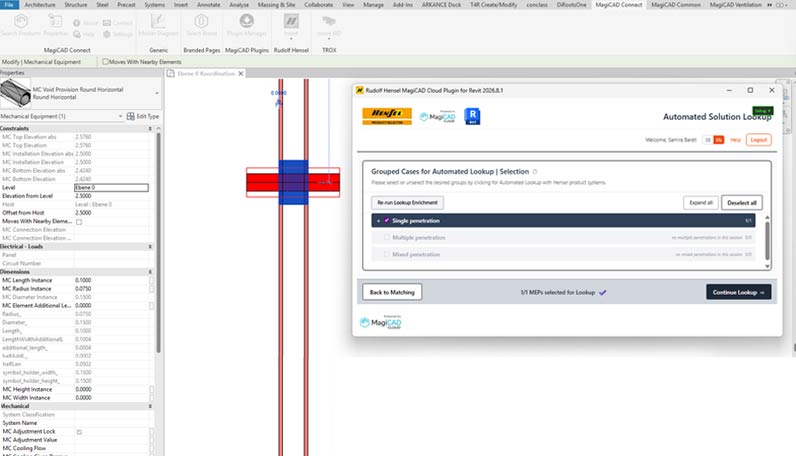Image resolution: width=796 pixels, height=456 pixels.
Task: Open the About item in MagiCAD Connect
Action: click(85, 23)
